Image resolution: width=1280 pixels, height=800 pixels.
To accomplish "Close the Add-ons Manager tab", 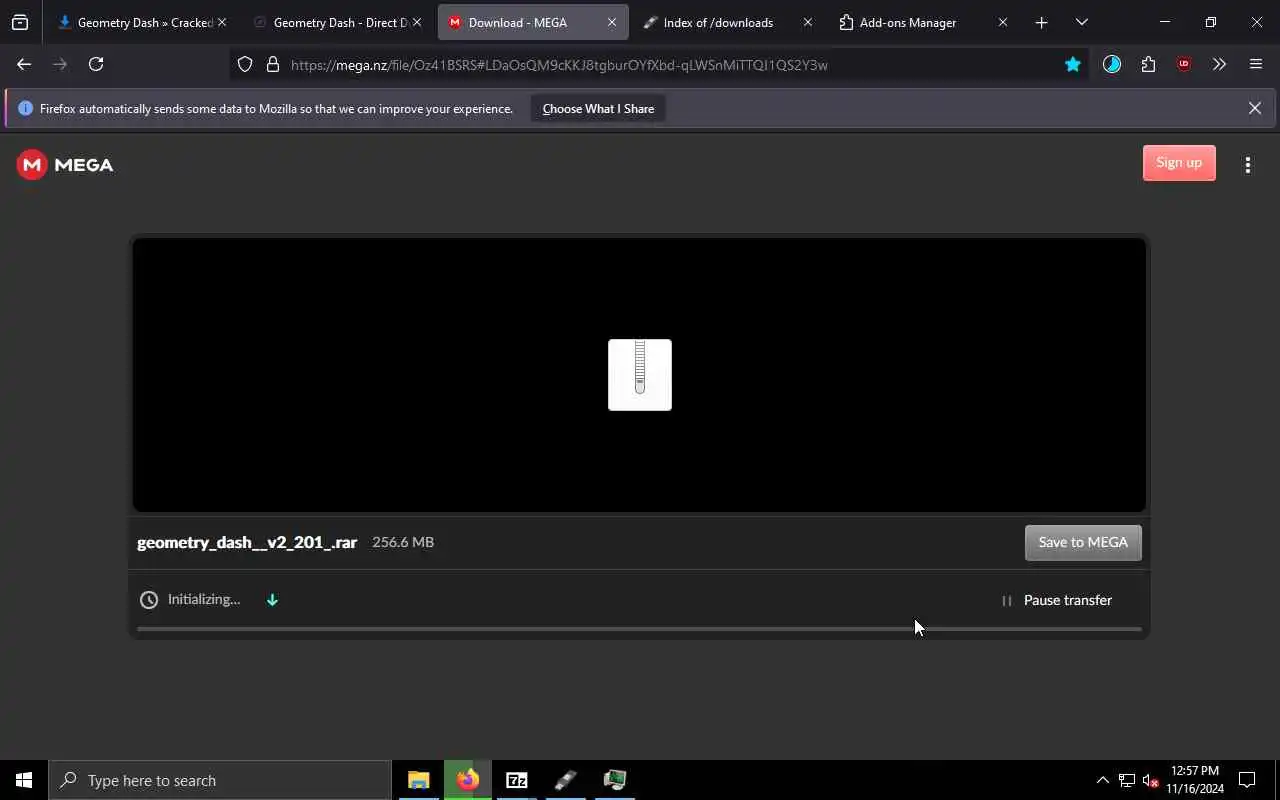I will click(1003, 22).
